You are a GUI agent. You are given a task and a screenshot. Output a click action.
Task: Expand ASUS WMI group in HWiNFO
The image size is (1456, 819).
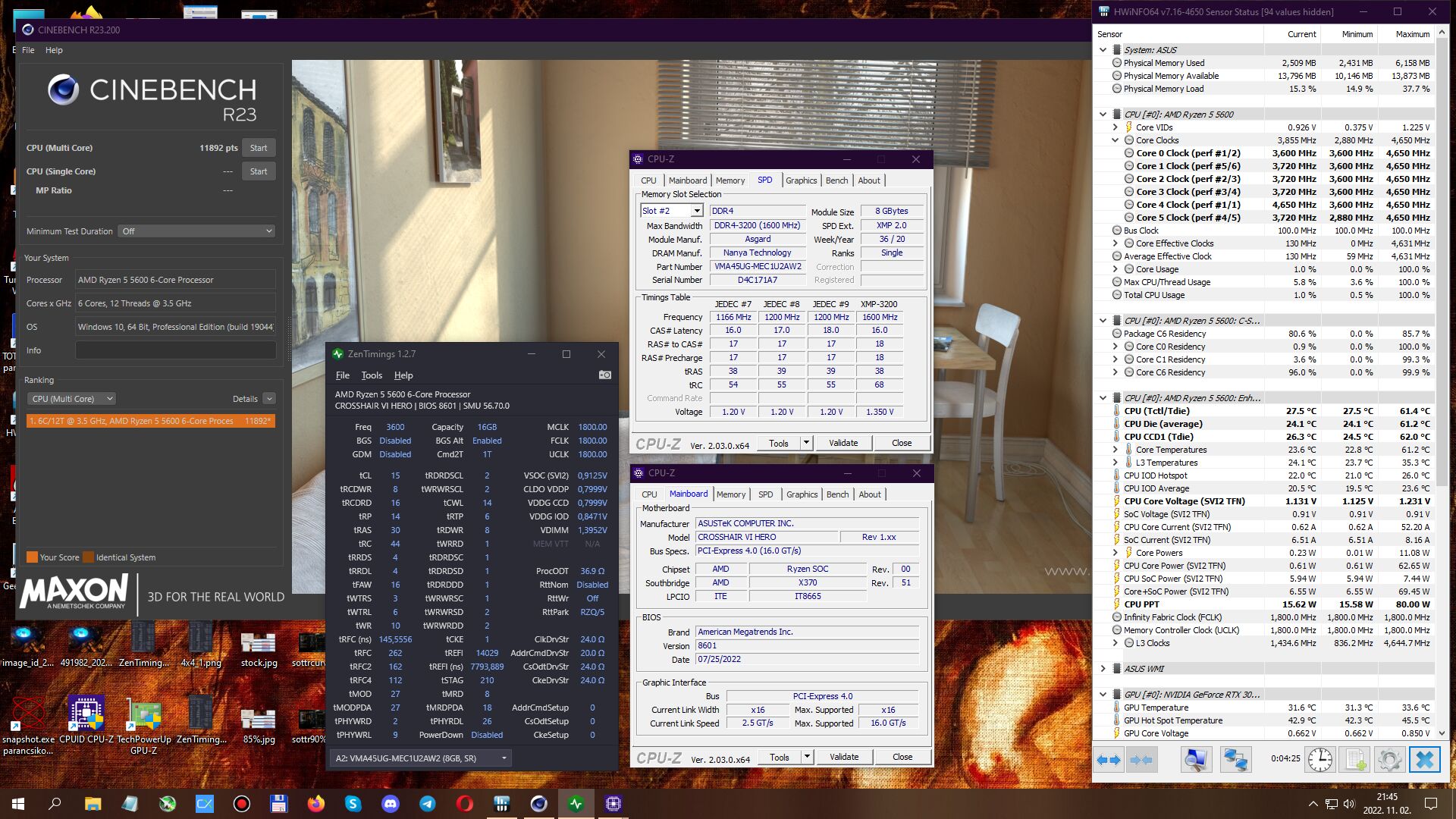[x=1103, y=669]
